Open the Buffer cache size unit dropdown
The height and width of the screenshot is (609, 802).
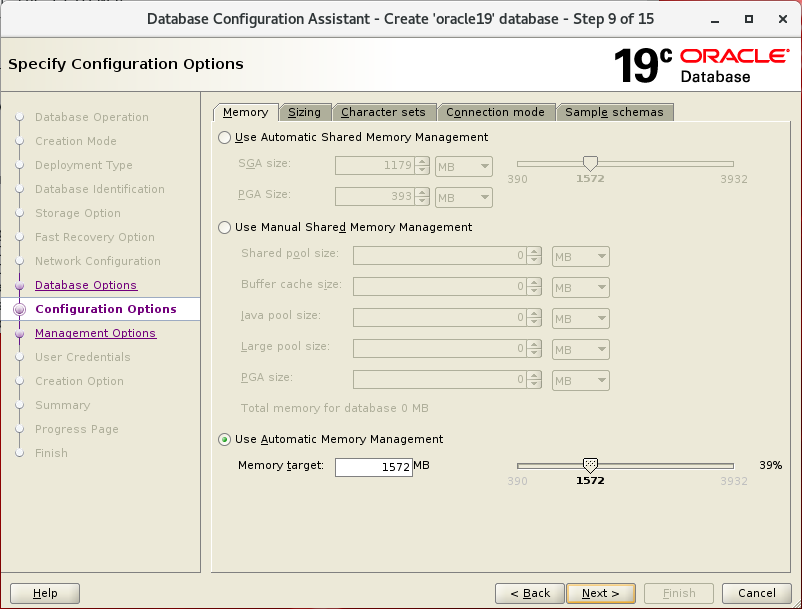581,287
